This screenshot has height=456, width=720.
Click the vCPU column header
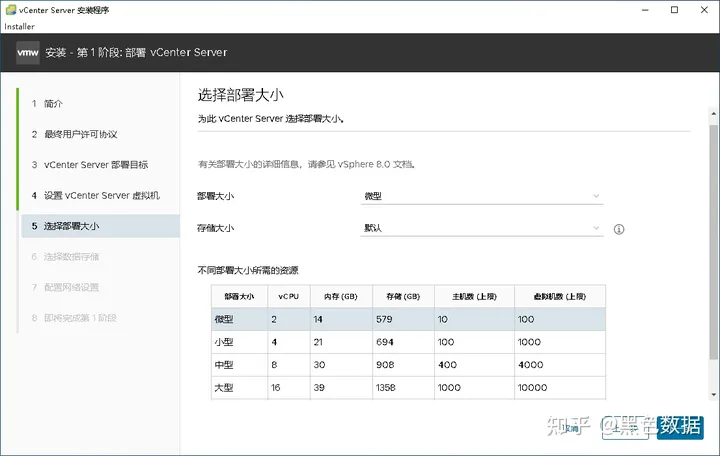pos(289,297)
